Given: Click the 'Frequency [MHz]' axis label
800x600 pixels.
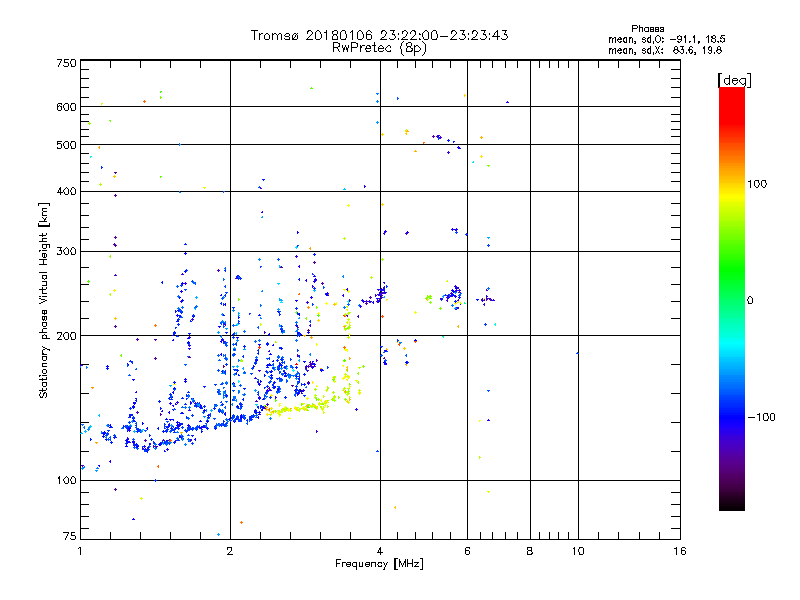Looking at the screenshot, I should tap(379, 564).
